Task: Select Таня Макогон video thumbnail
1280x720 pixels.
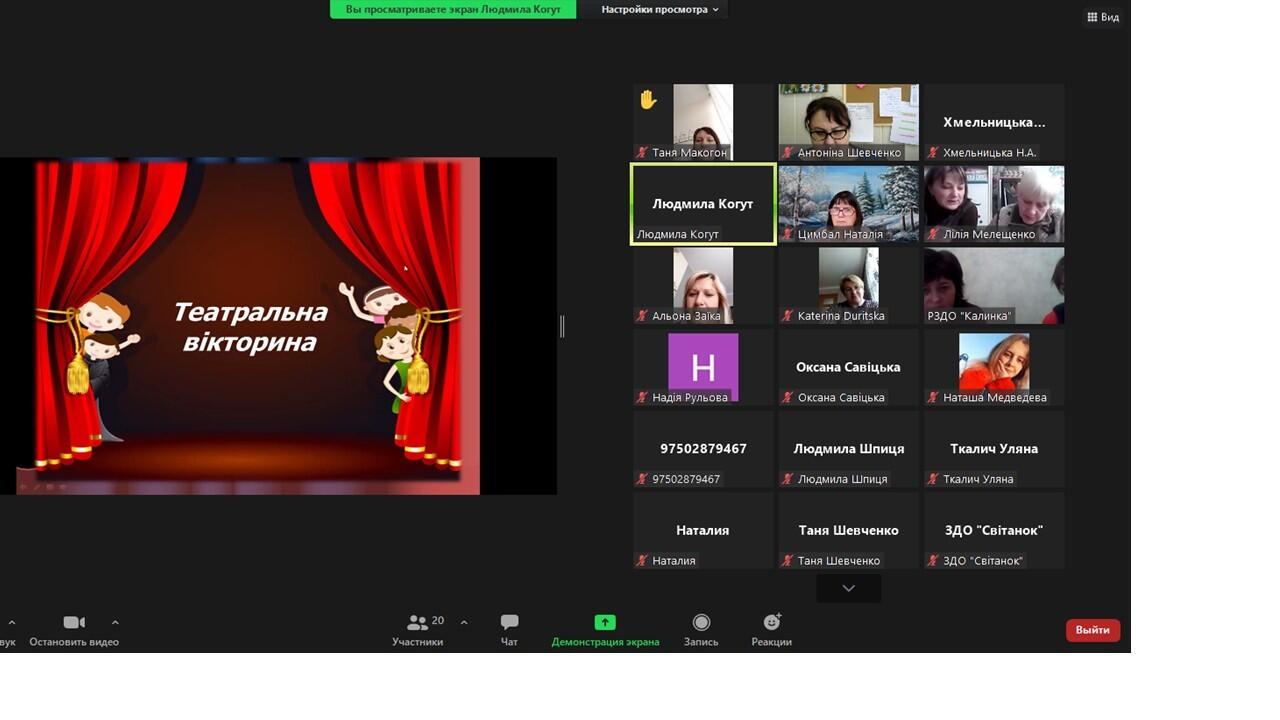Action: coord(703,122)
